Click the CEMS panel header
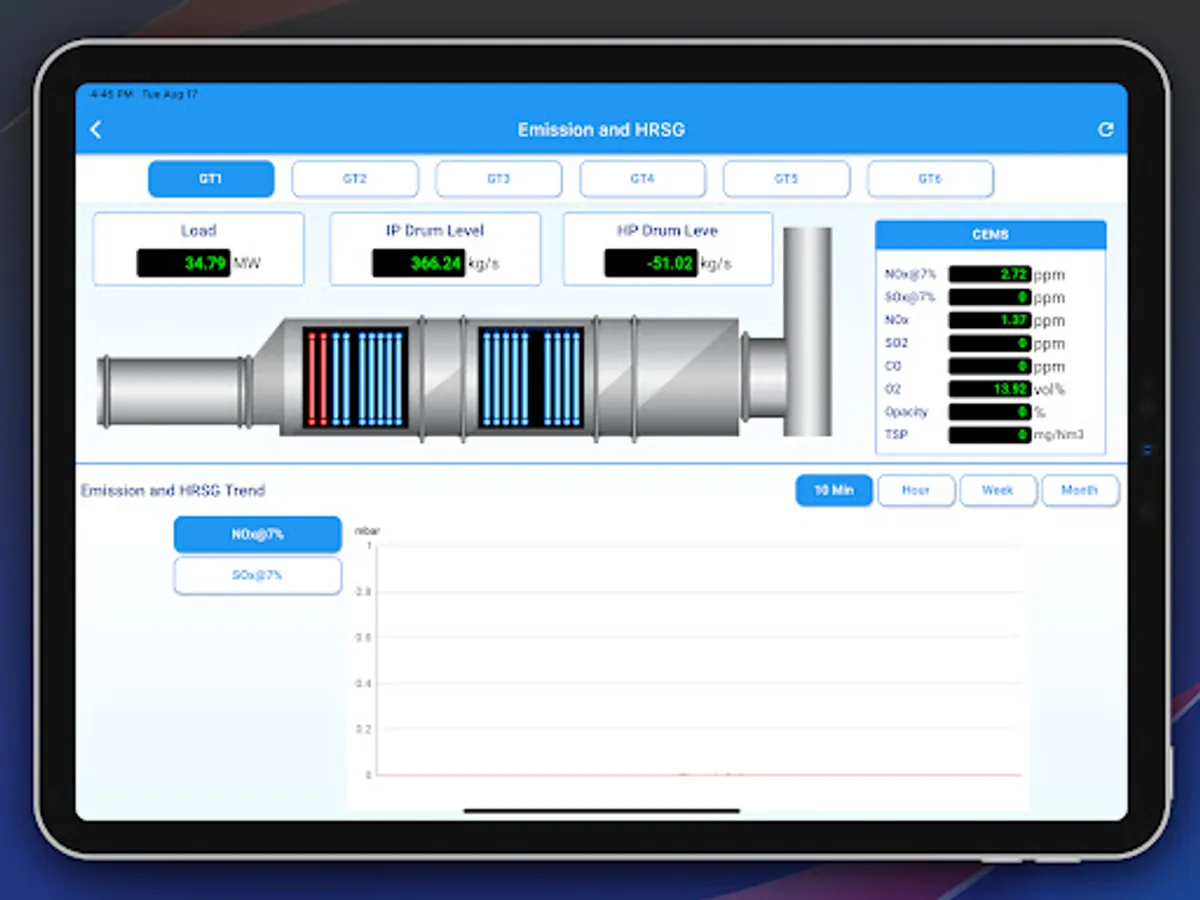 click(x=991, y=235)
